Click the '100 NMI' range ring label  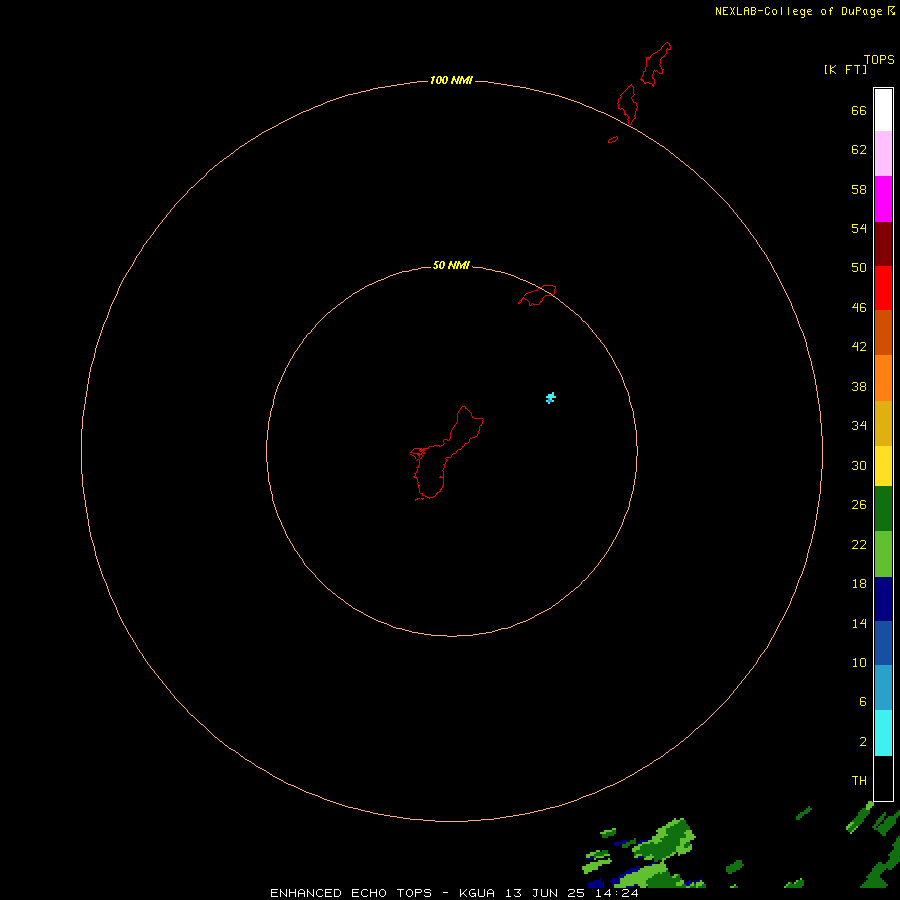coord(451,80)
